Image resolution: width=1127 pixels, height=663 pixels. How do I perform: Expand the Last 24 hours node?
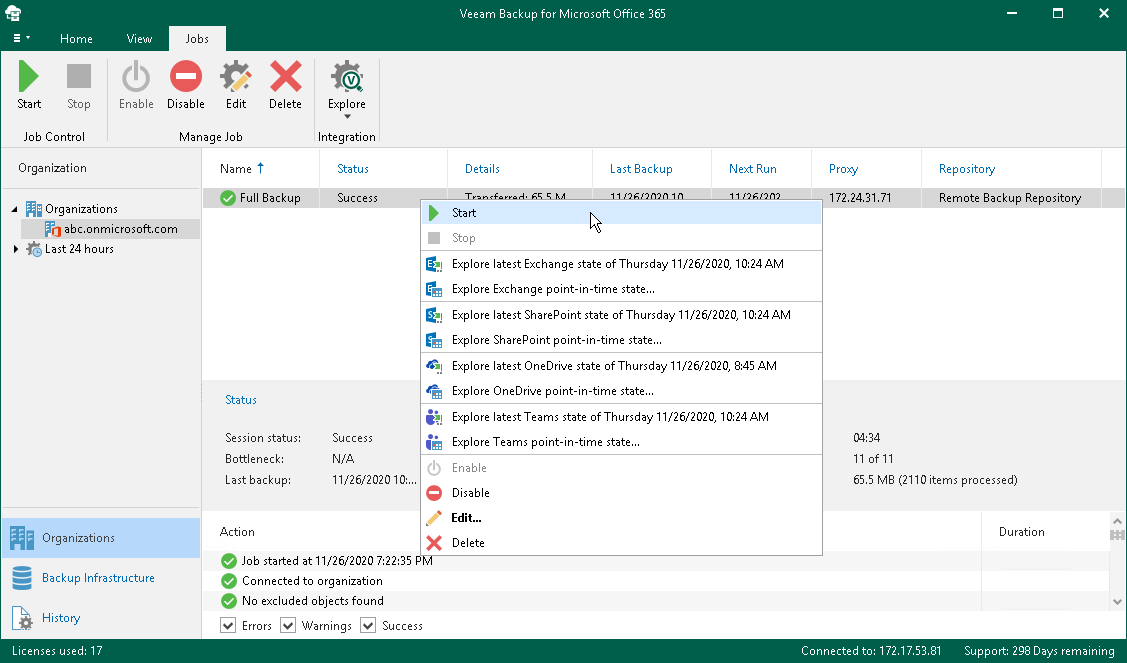coord(15,249)
